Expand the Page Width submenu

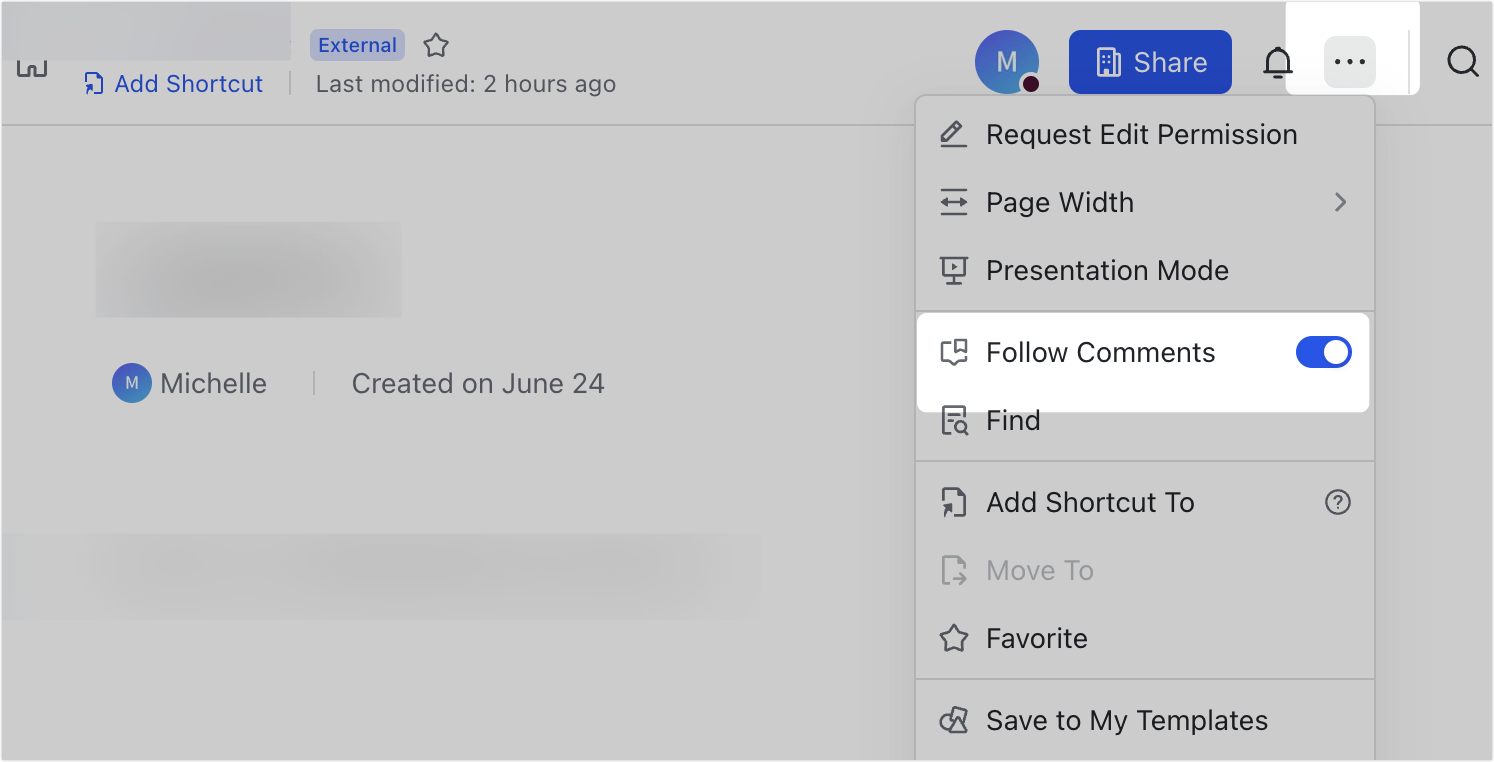pyautogui.click(x=1145, y=202)
